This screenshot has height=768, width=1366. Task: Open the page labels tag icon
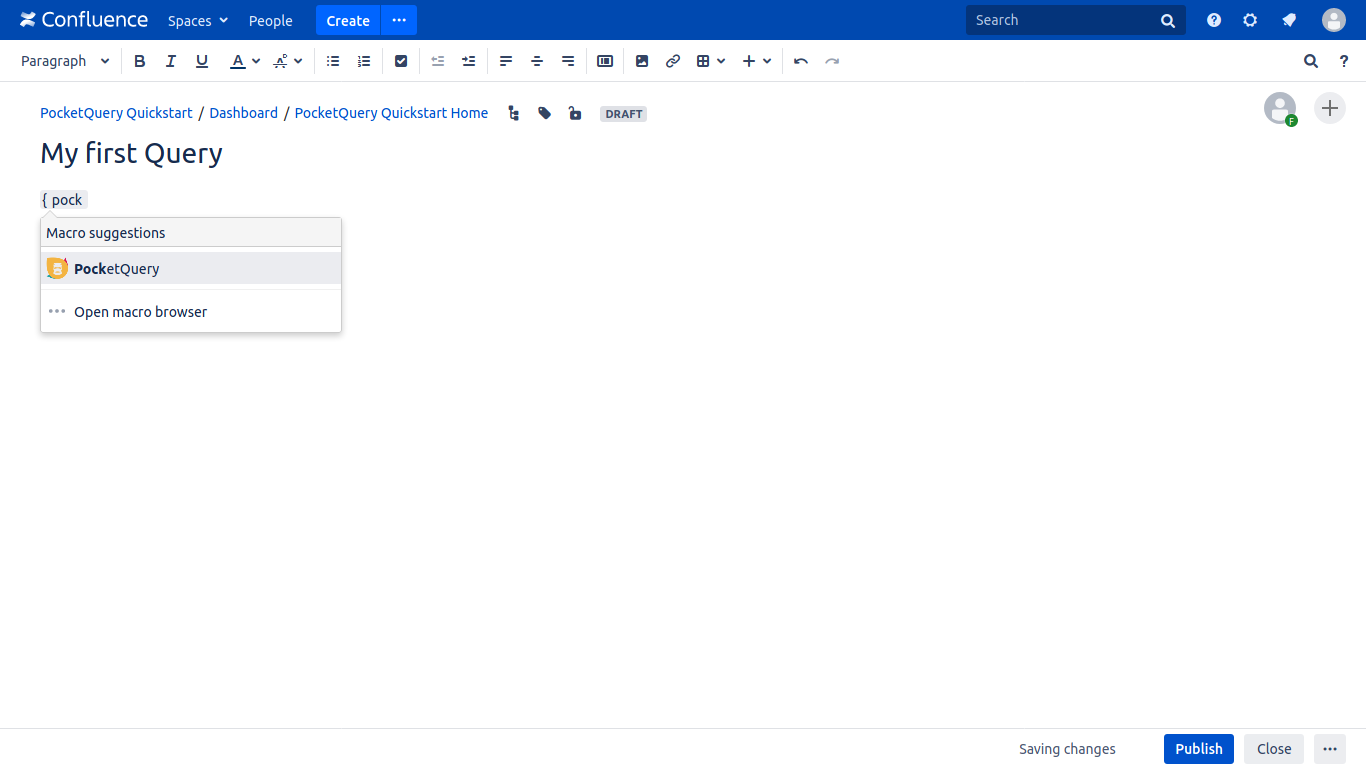coord(544,114)
